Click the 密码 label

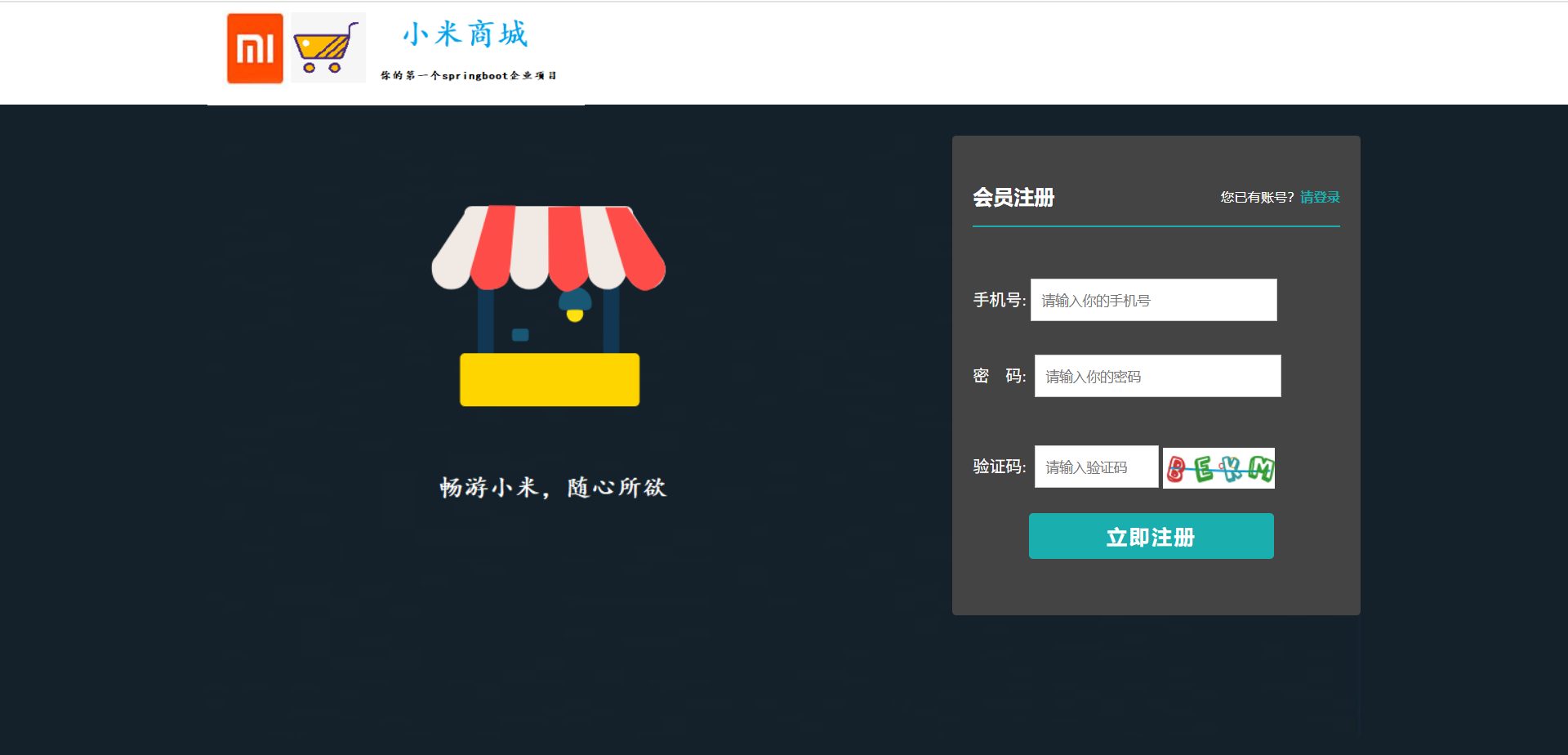(1000, 376)
